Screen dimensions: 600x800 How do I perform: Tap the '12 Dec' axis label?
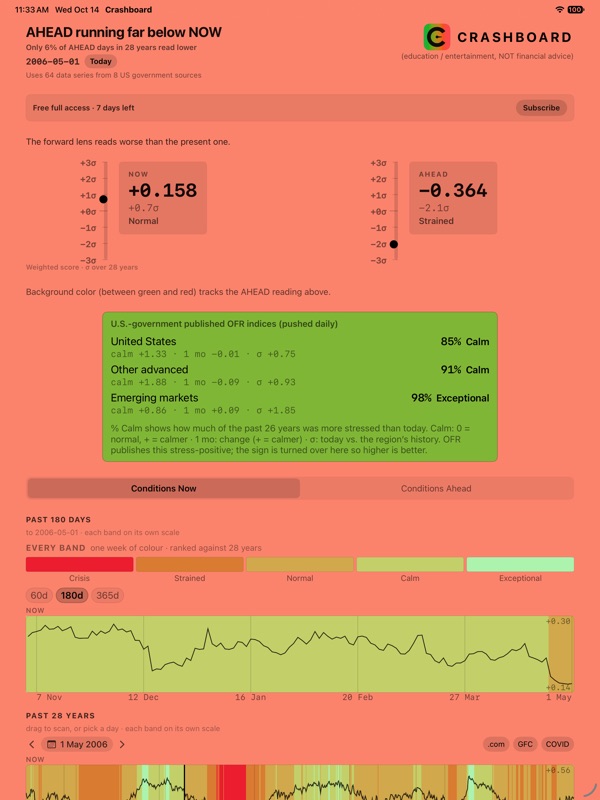click(x=143, y=697)
